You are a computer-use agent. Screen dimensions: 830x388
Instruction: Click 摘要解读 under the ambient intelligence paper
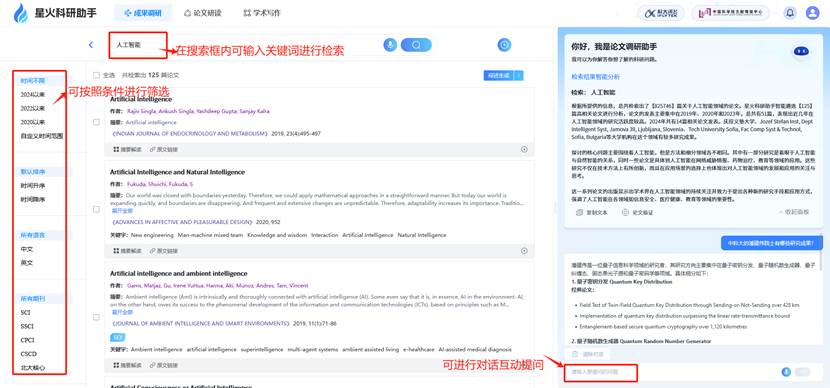128,365
